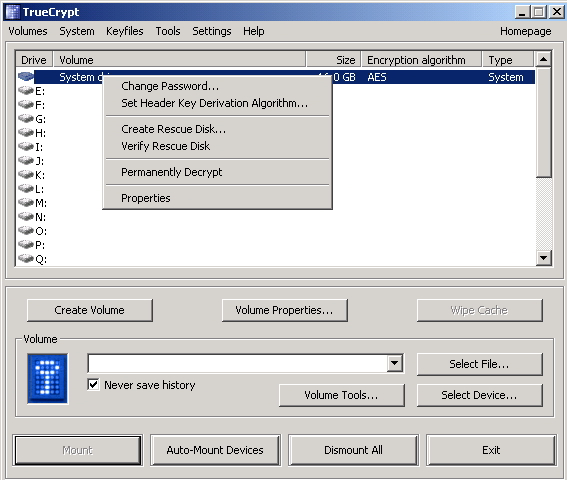Viewport: 567px width, 480px height.
Task: Click the drive list scroll up arrow
Action: [543, 59]
